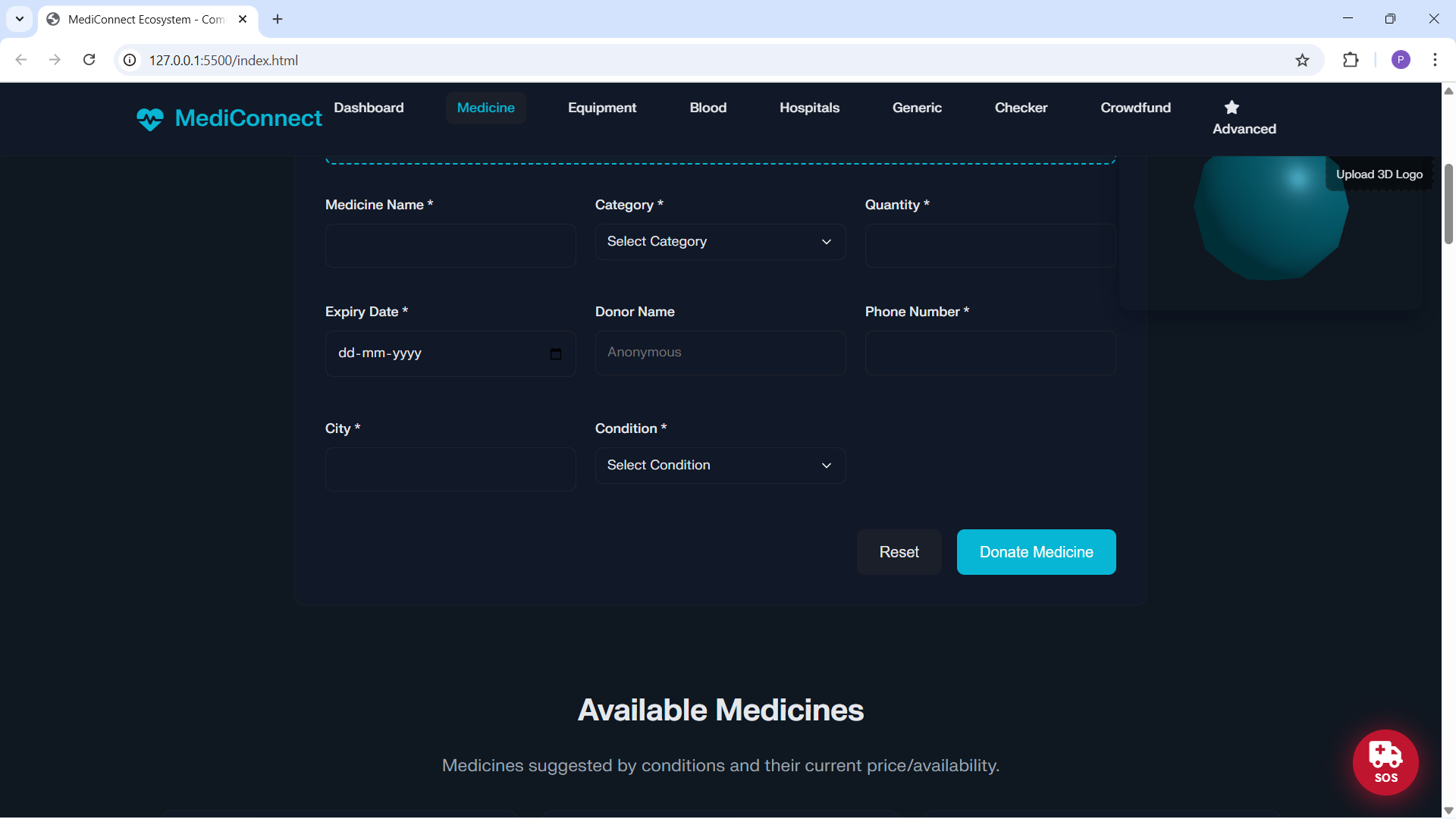This screenshot has width=1456, height=819.
Task: Focus the Medicine Name input field
Action: tap(450, 246)
